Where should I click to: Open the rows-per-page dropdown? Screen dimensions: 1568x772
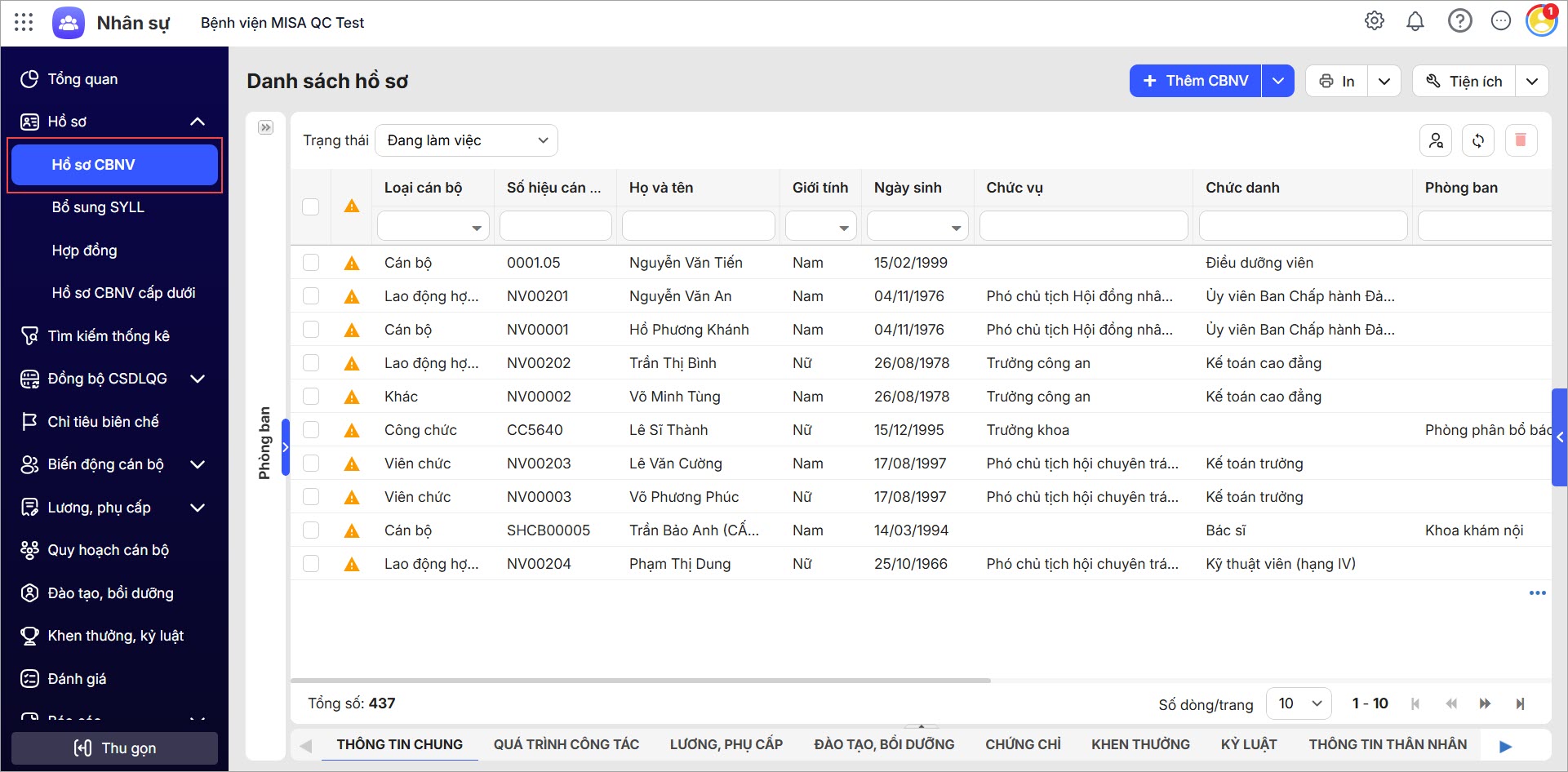point(1299,703)
